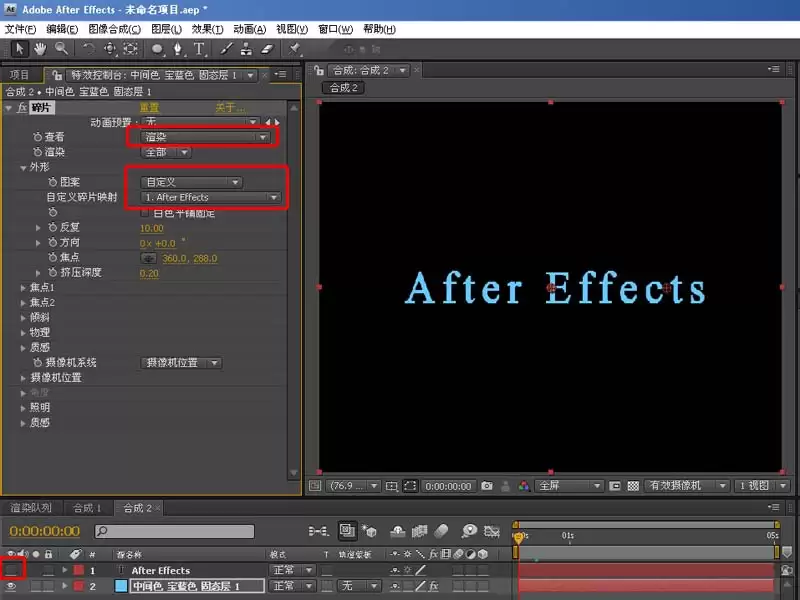The width and height of the screenshot is (800, 600).
Task: Click the 关于 about link of the effect
Action: (229, 108)
